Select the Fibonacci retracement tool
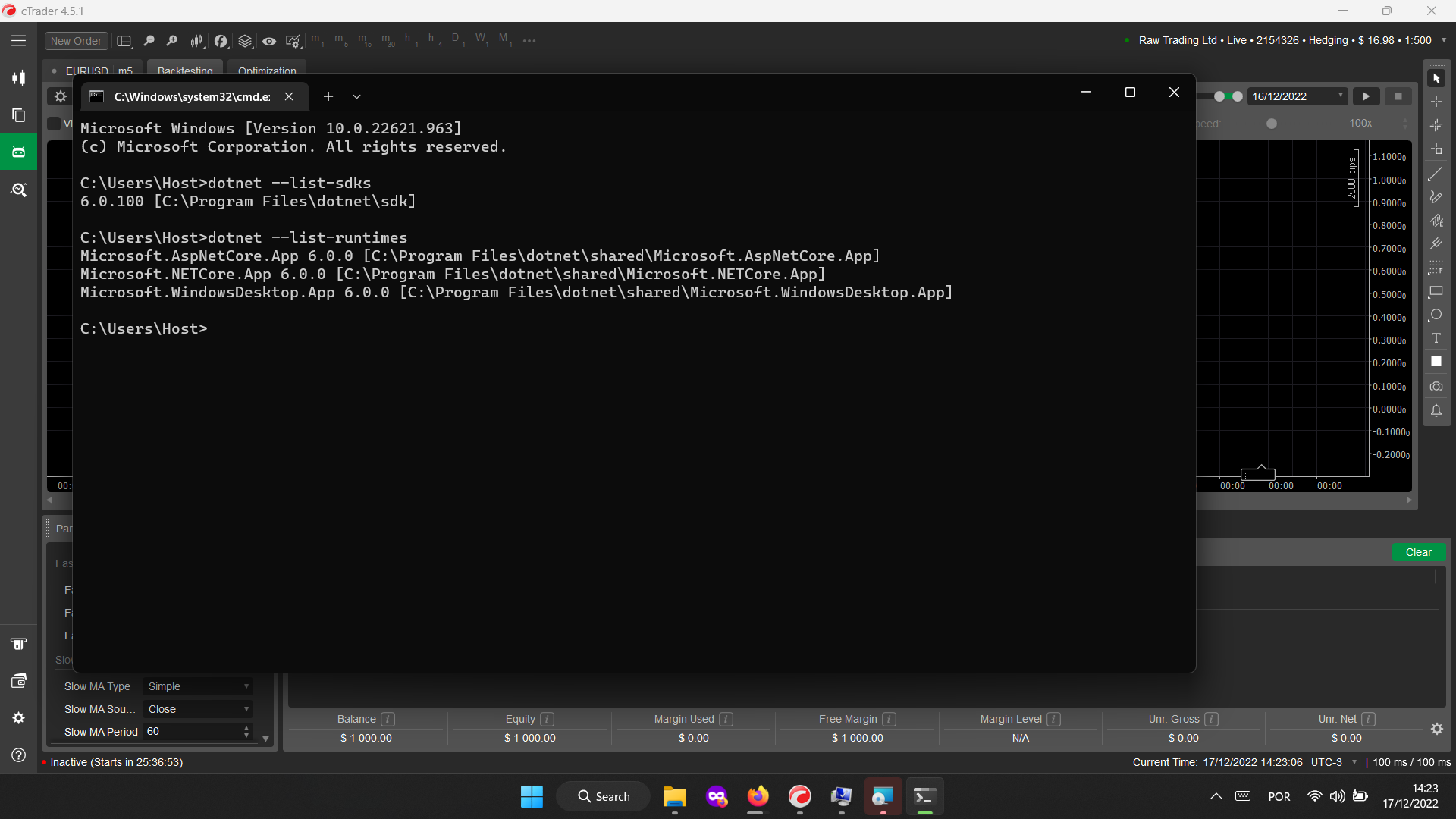Image resolution: width=1456 pixels, height=819 pixels. pyautogui.click(x=1436, y=268)
